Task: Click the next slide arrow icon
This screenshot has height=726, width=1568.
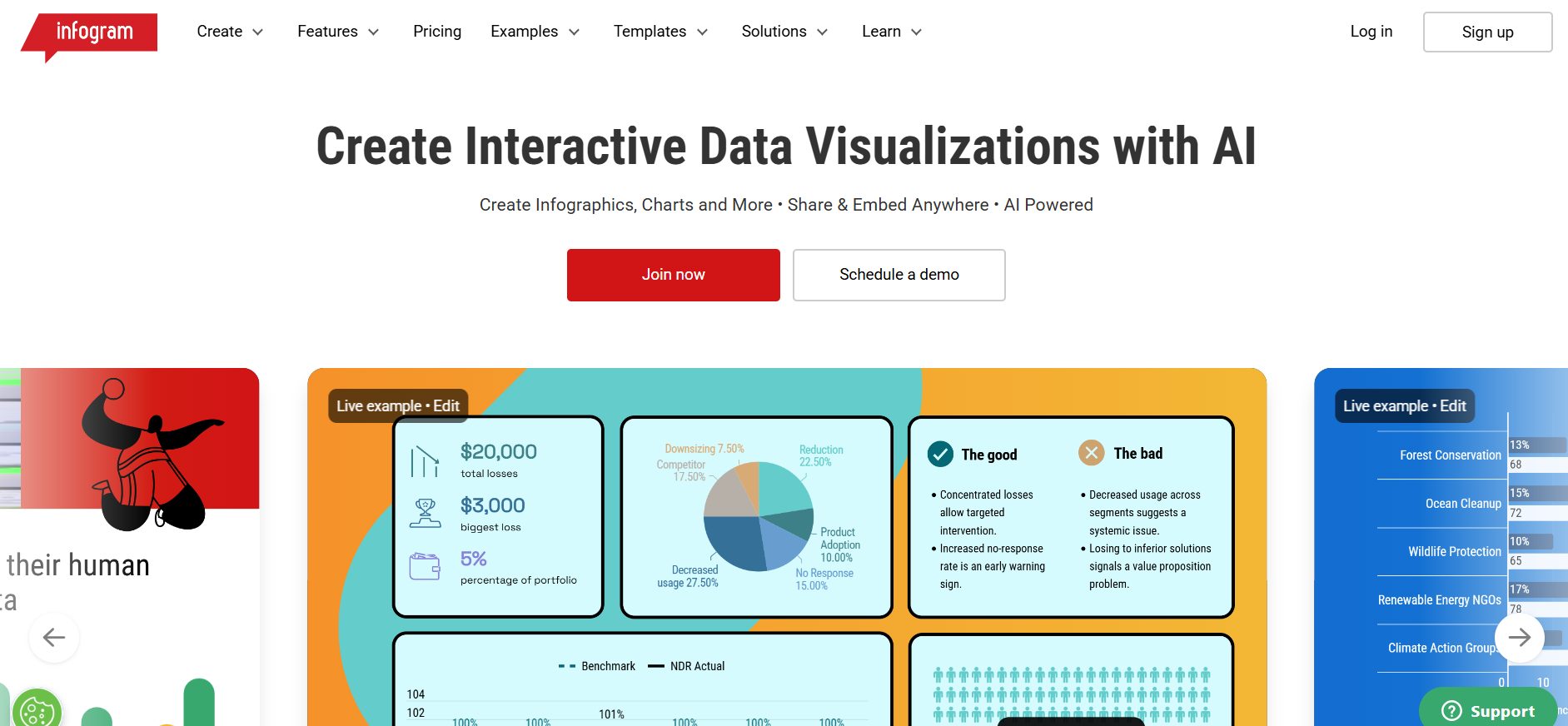Action: pyautogui.click(x=1519, y=638)
